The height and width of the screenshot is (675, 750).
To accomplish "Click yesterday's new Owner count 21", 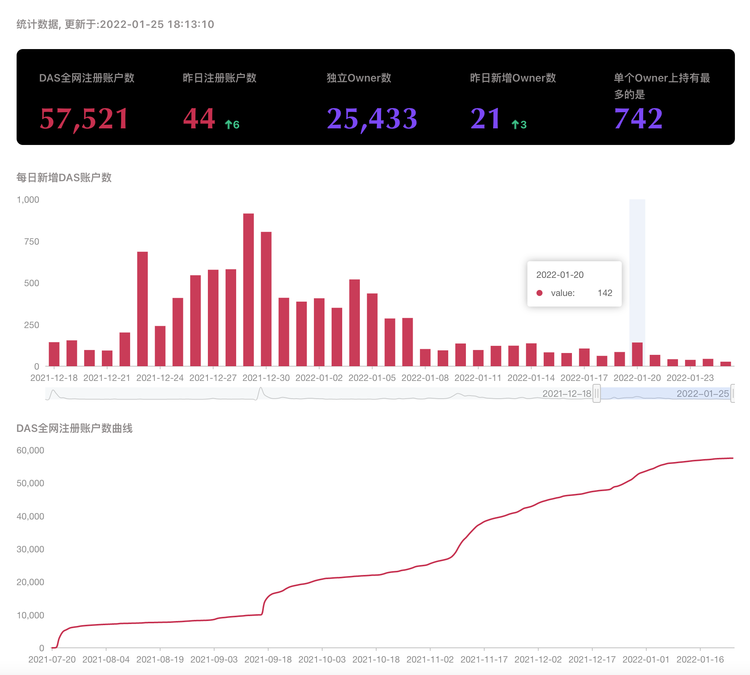I will pos(486,119).
